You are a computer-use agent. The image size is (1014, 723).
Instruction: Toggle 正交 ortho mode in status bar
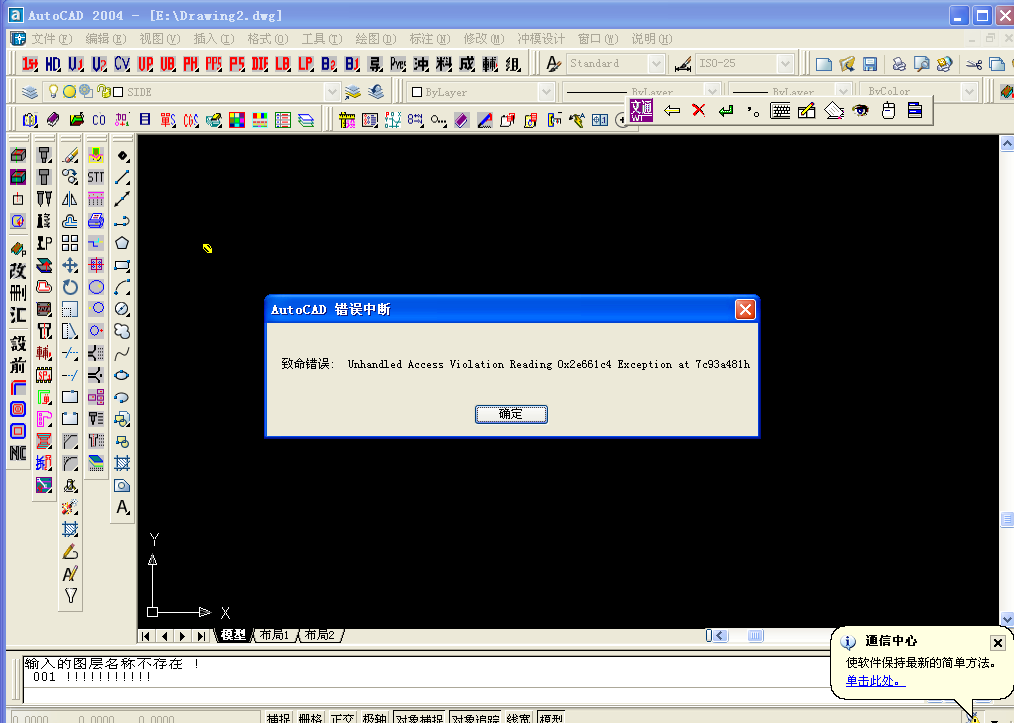point(342,718)
